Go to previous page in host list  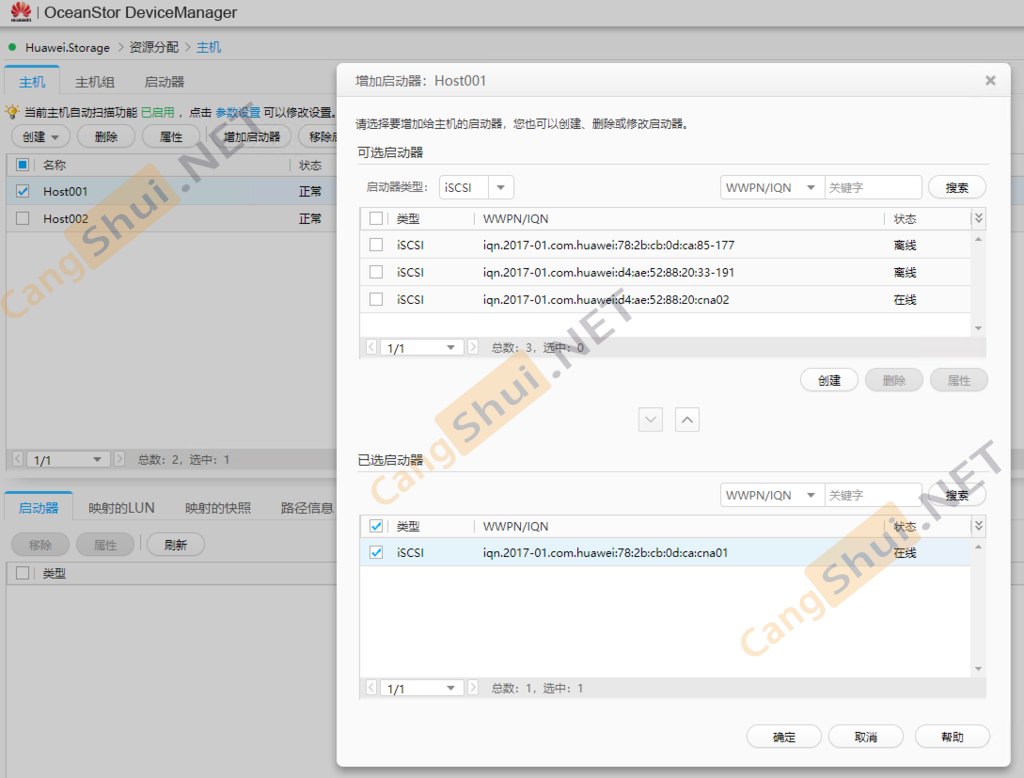pos(18,459)
